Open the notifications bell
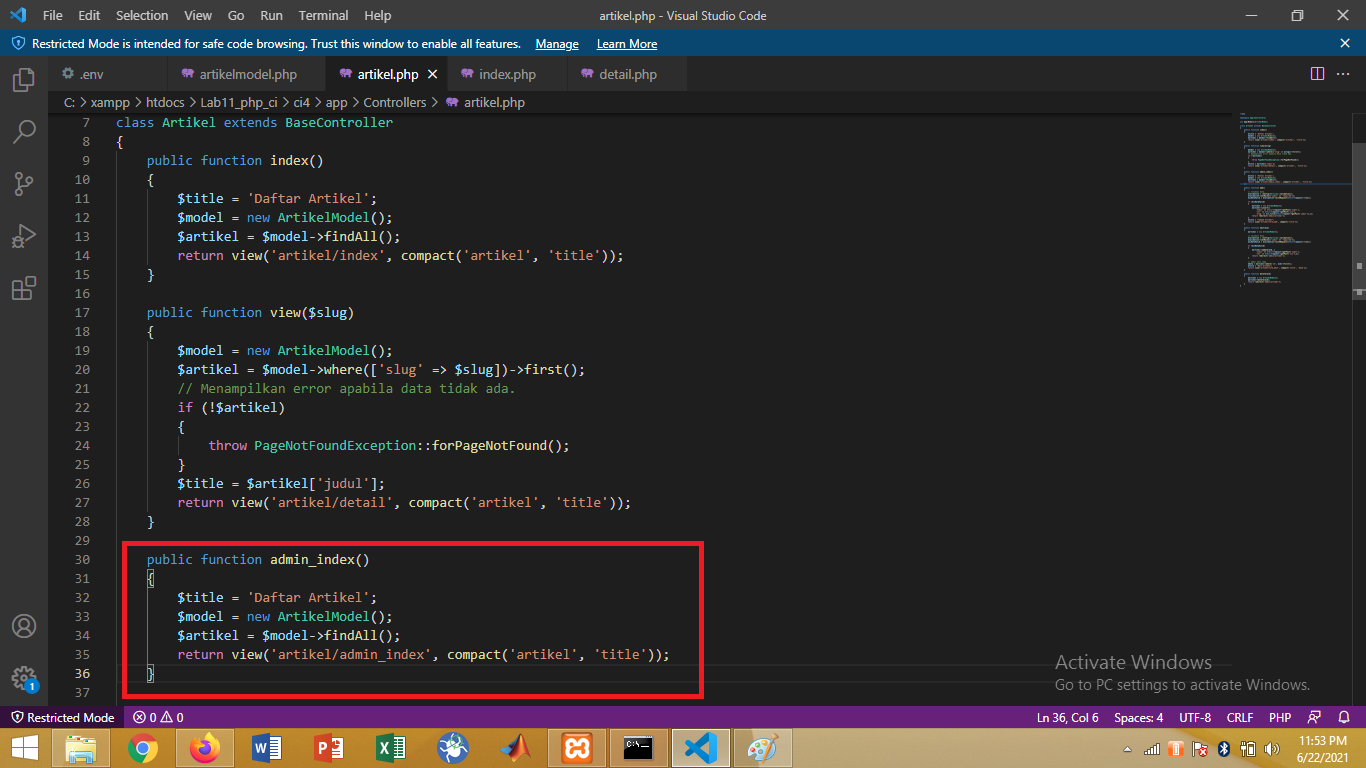Viewport: 1366px width, 768px height. (1345, 717)
